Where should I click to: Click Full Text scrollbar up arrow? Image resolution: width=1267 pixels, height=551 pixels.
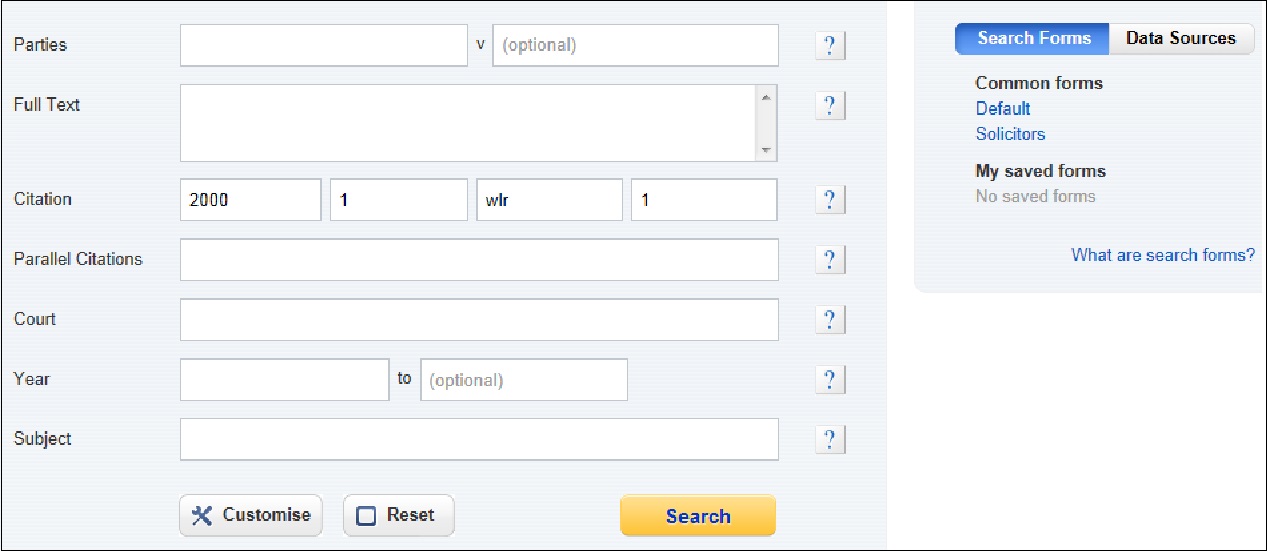pyautogui.click(x=767, y=97)
